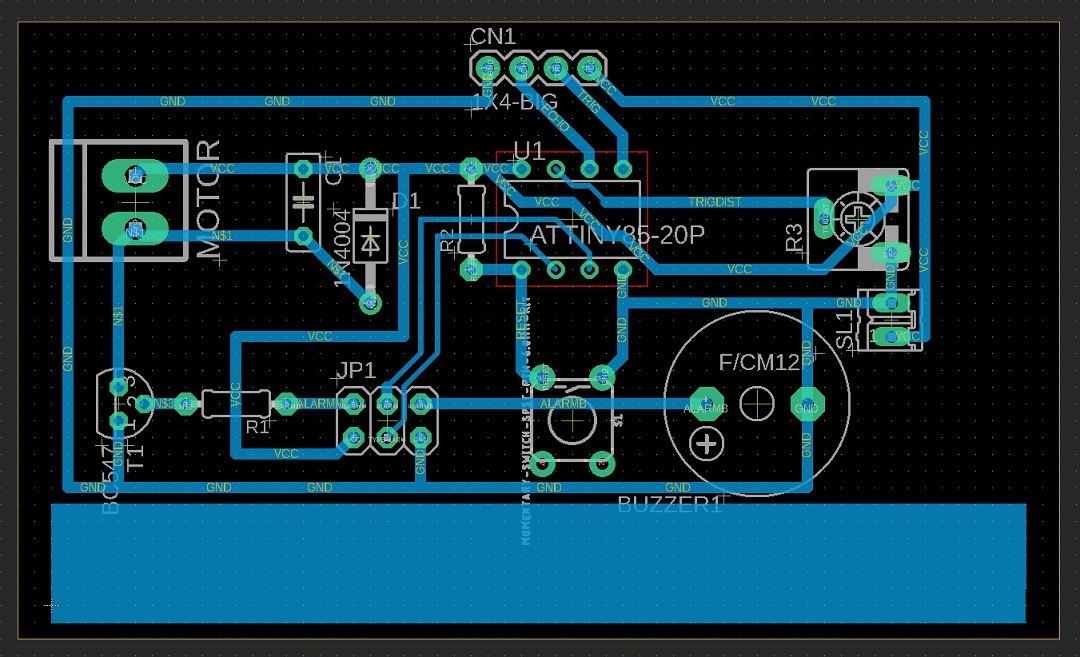Click the SL1 header label
The width and height of the screenshot is (1080, 657).
click(844, 329)
